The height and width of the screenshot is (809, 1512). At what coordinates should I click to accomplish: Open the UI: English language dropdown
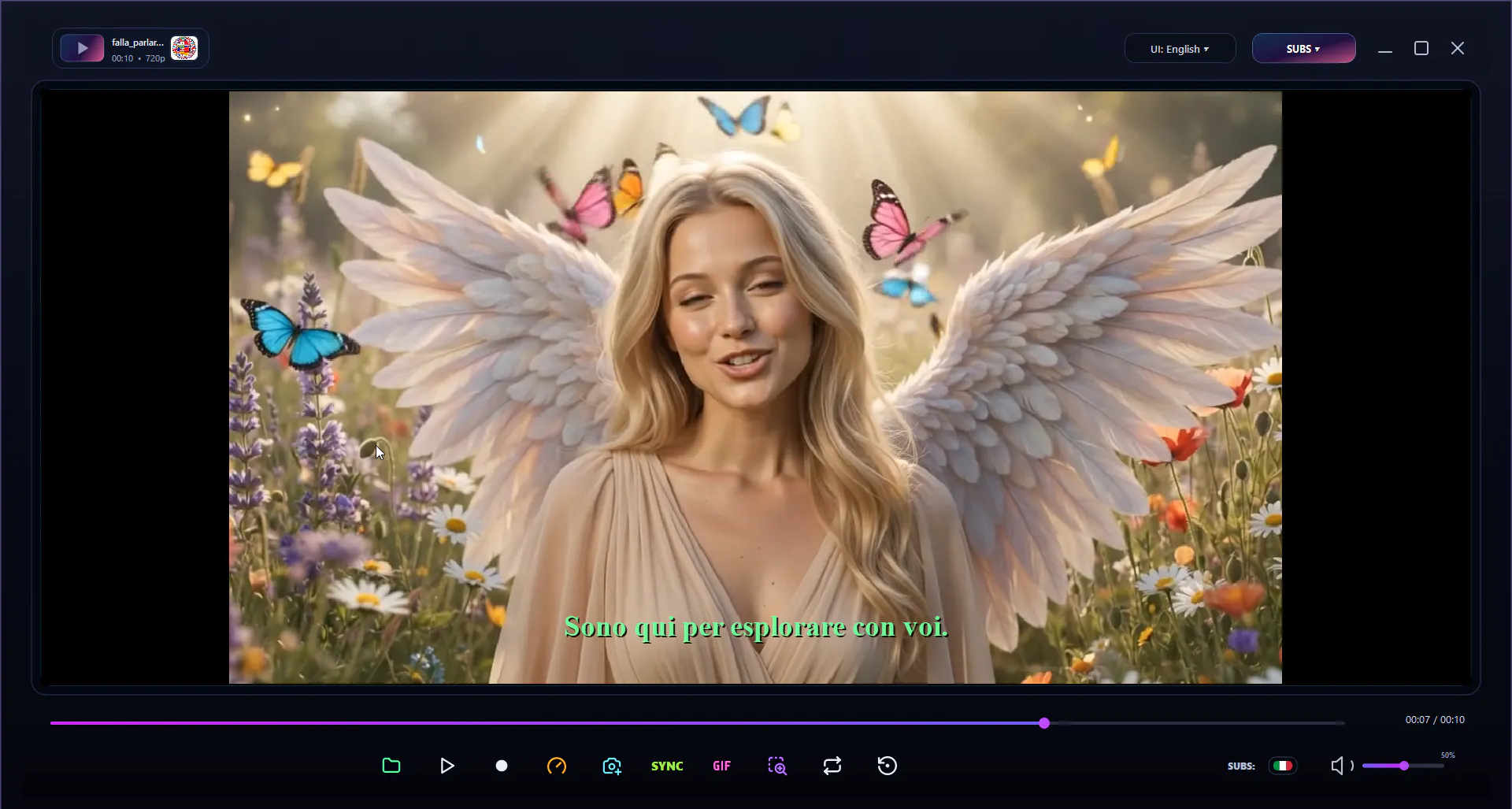[1180, 49]
